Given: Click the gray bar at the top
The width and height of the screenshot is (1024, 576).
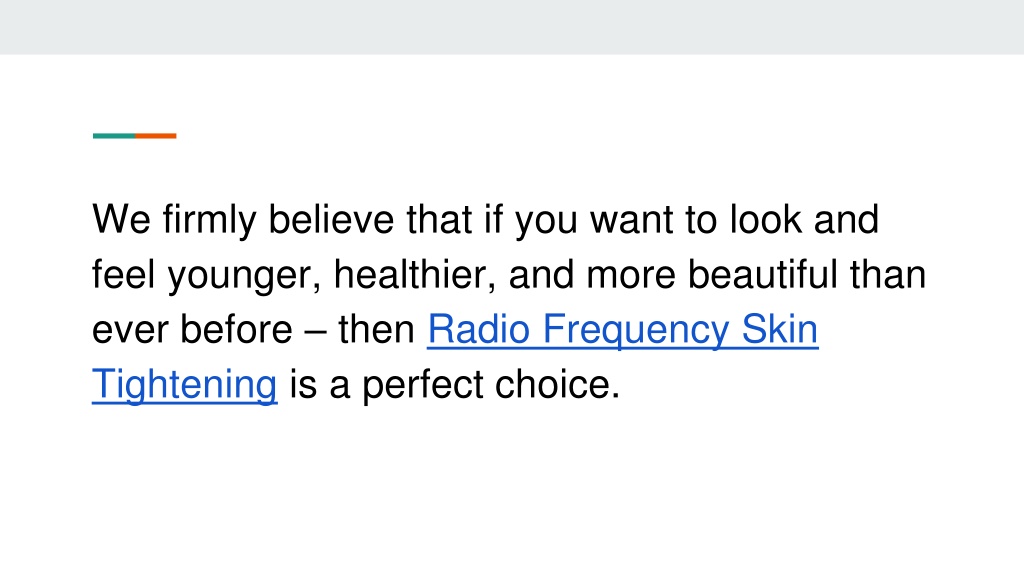Looking at the screenshot, I should pyautogui.click(x=512, y=27).
